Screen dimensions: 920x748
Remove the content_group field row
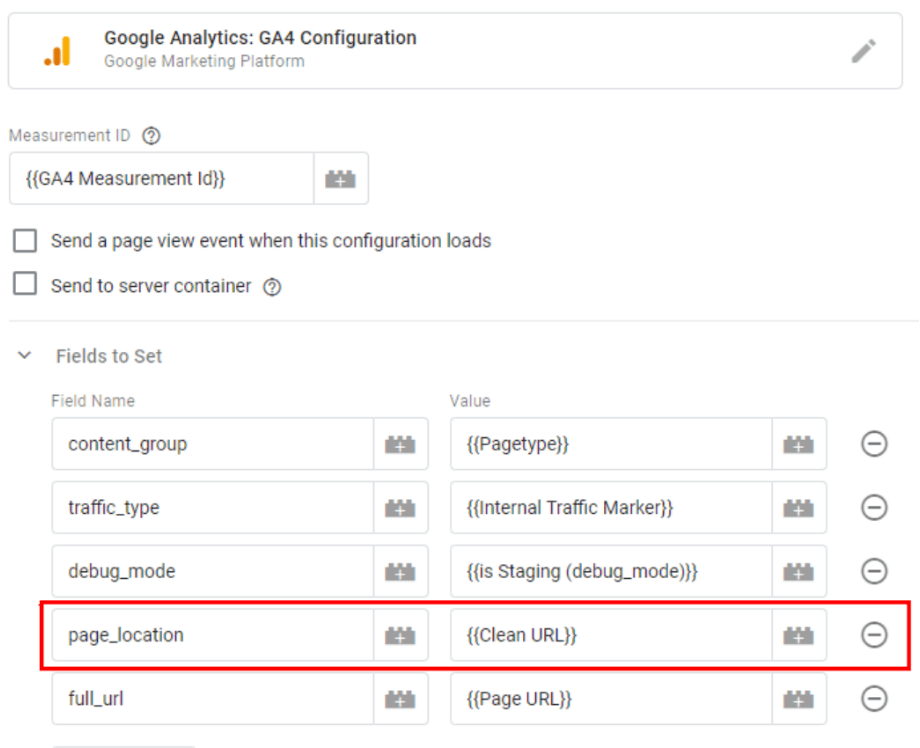tap(874, 444)
